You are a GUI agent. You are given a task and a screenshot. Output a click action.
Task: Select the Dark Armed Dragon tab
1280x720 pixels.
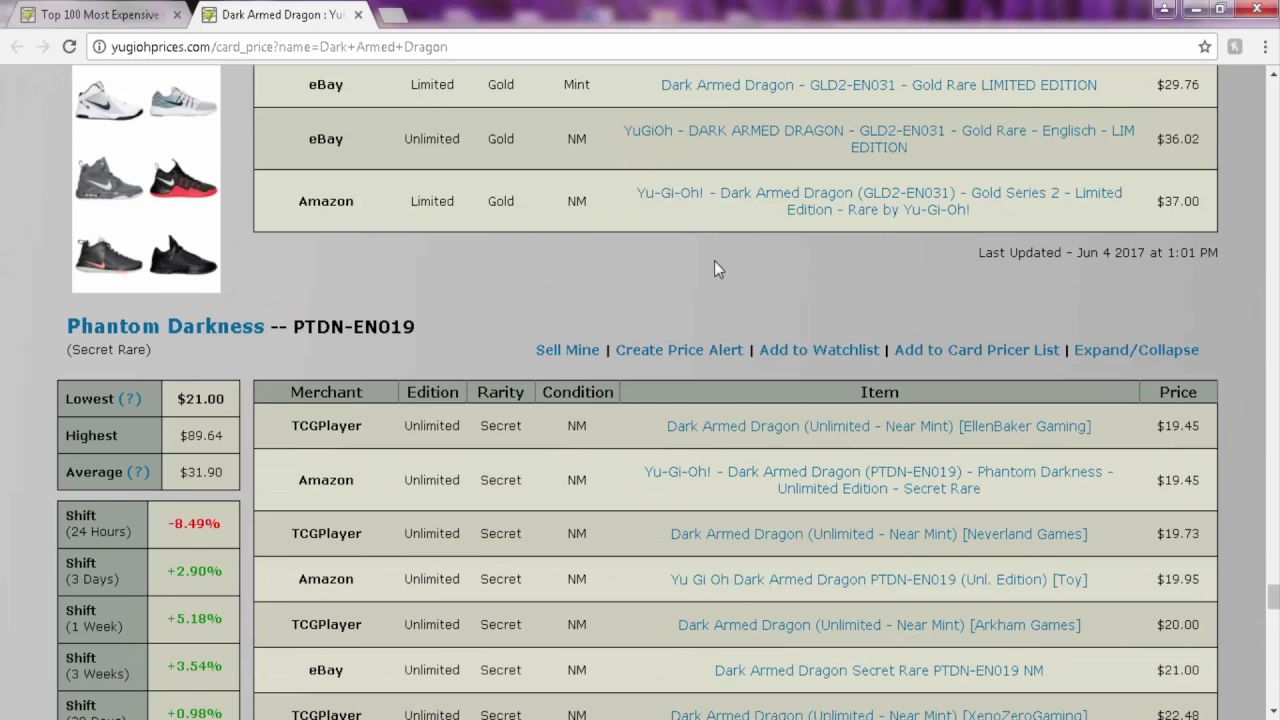[283, 15]
